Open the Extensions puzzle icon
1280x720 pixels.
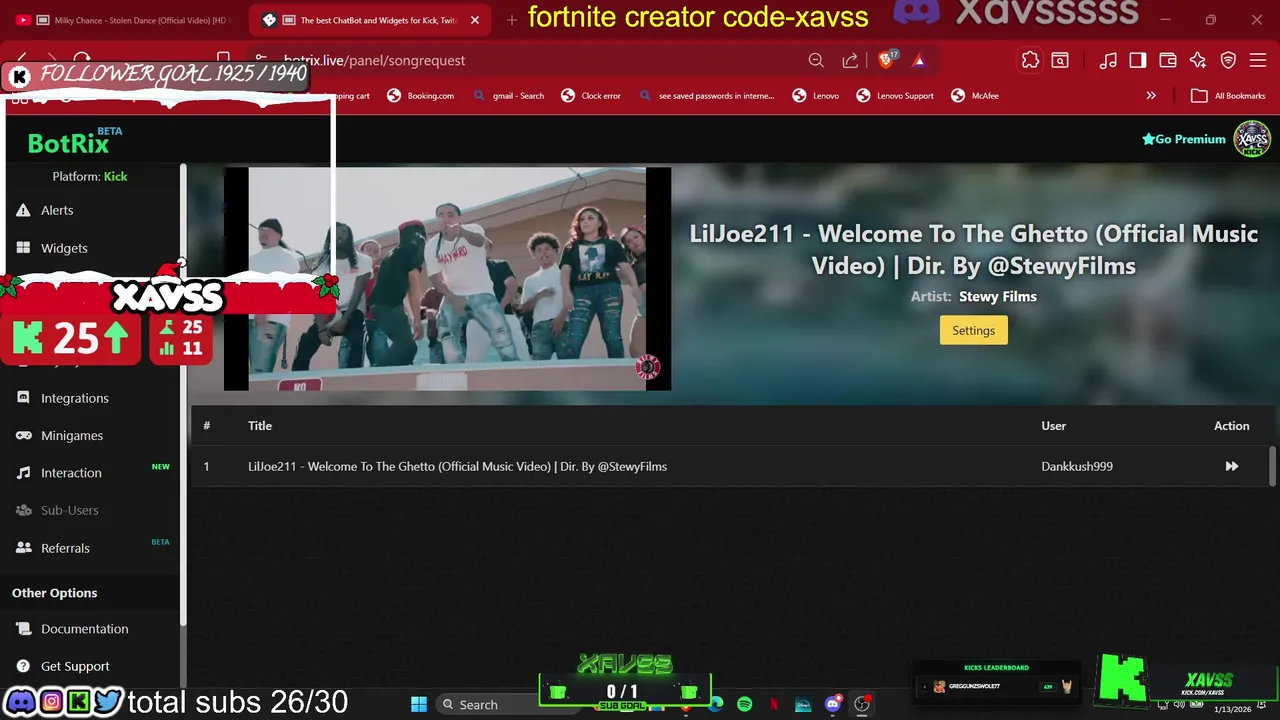1030,60
